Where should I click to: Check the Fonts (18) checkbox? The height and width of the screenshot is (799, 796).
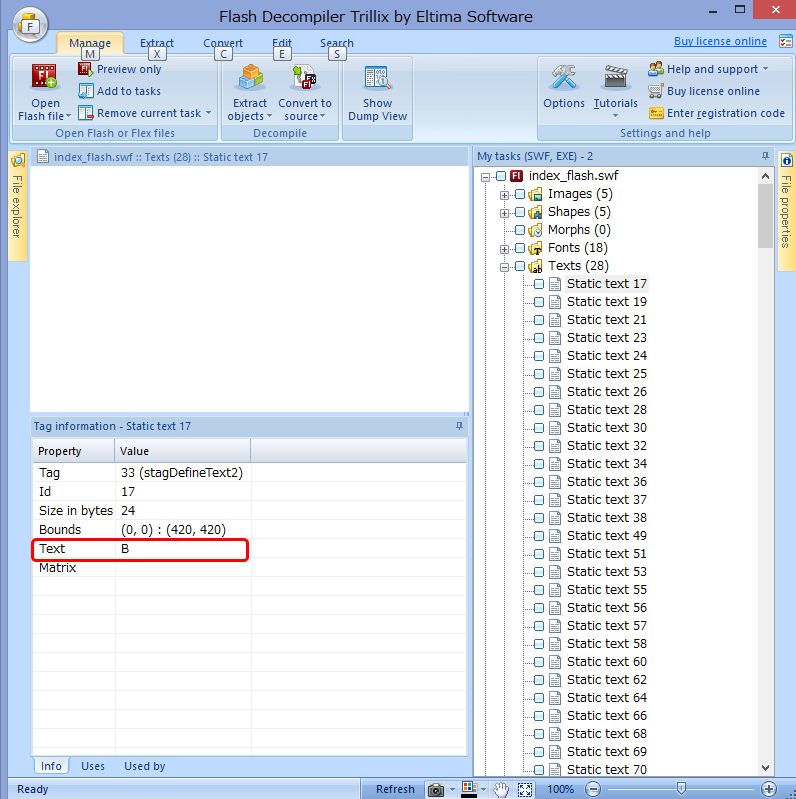[520, 248]
